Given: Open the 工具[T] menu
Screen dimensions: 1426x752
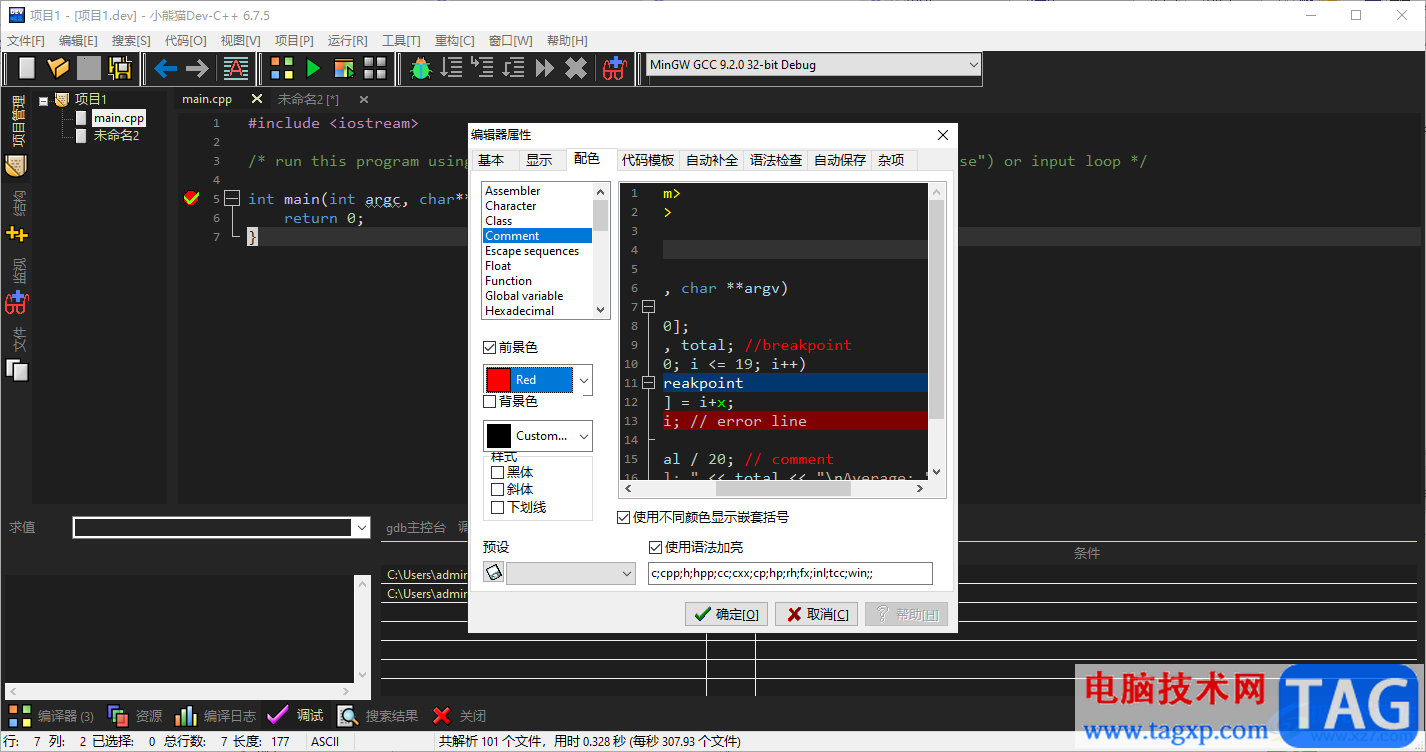Looking at the screenshot, I should 401,41.
